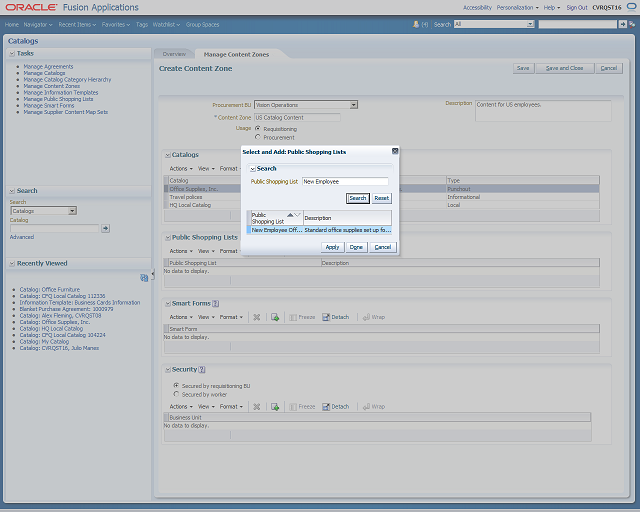The height and width of the screenshot is (512, 640).
Task: Open the global Search category dropdown
Action: (530, 24)
